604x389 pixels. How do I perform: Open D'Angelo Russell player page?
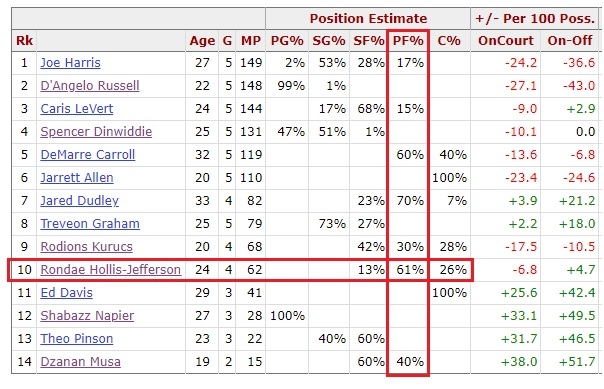click(x=90, y=86)
